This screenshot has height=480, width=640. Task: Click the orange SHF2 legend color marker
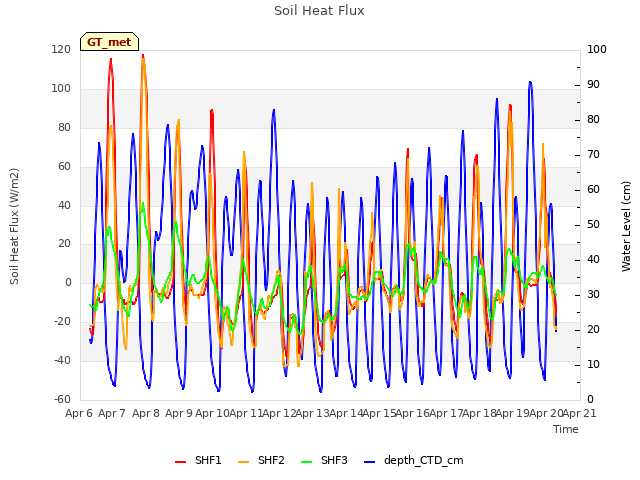[243, 462]
